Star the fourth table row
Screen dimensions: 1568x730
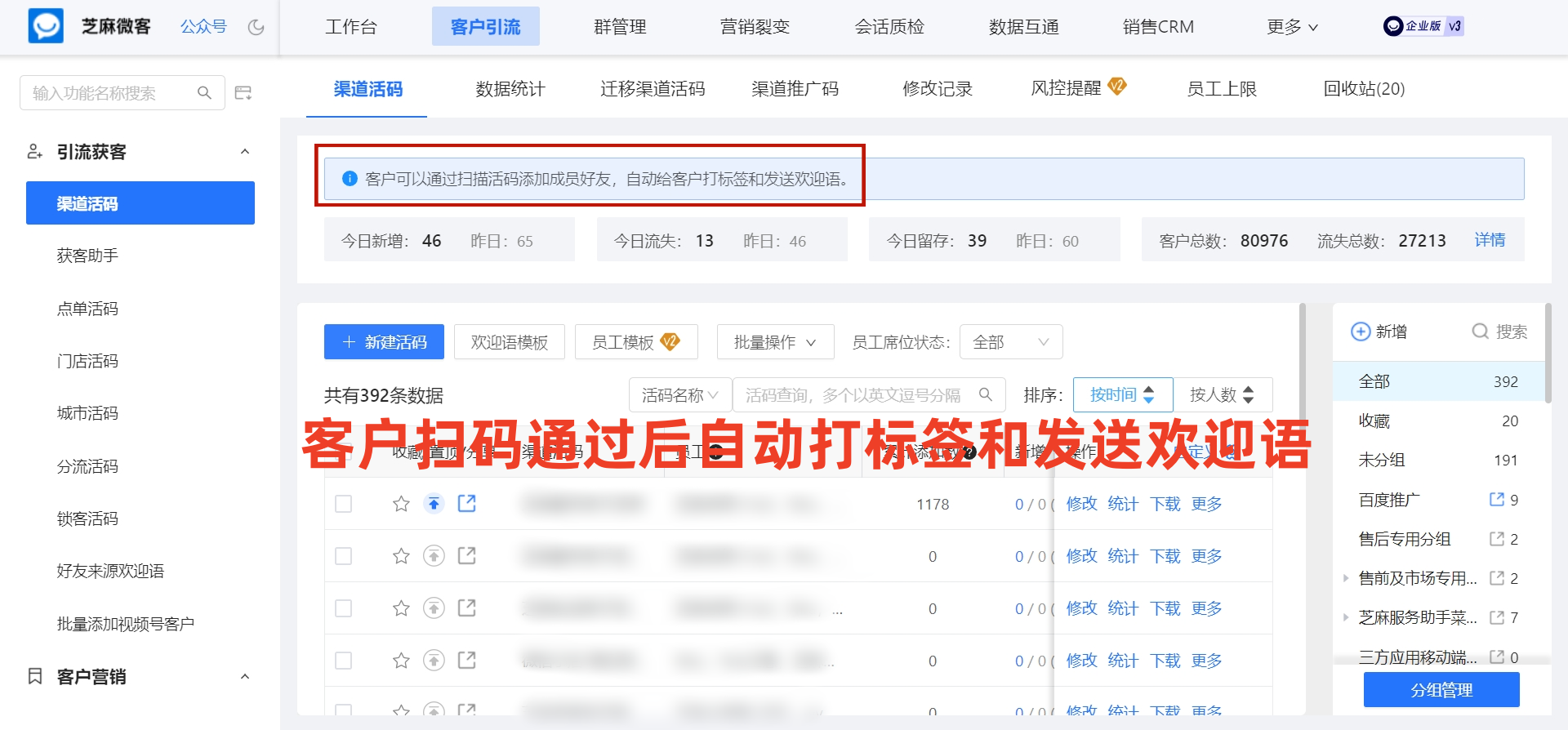[x=401, y=661]
